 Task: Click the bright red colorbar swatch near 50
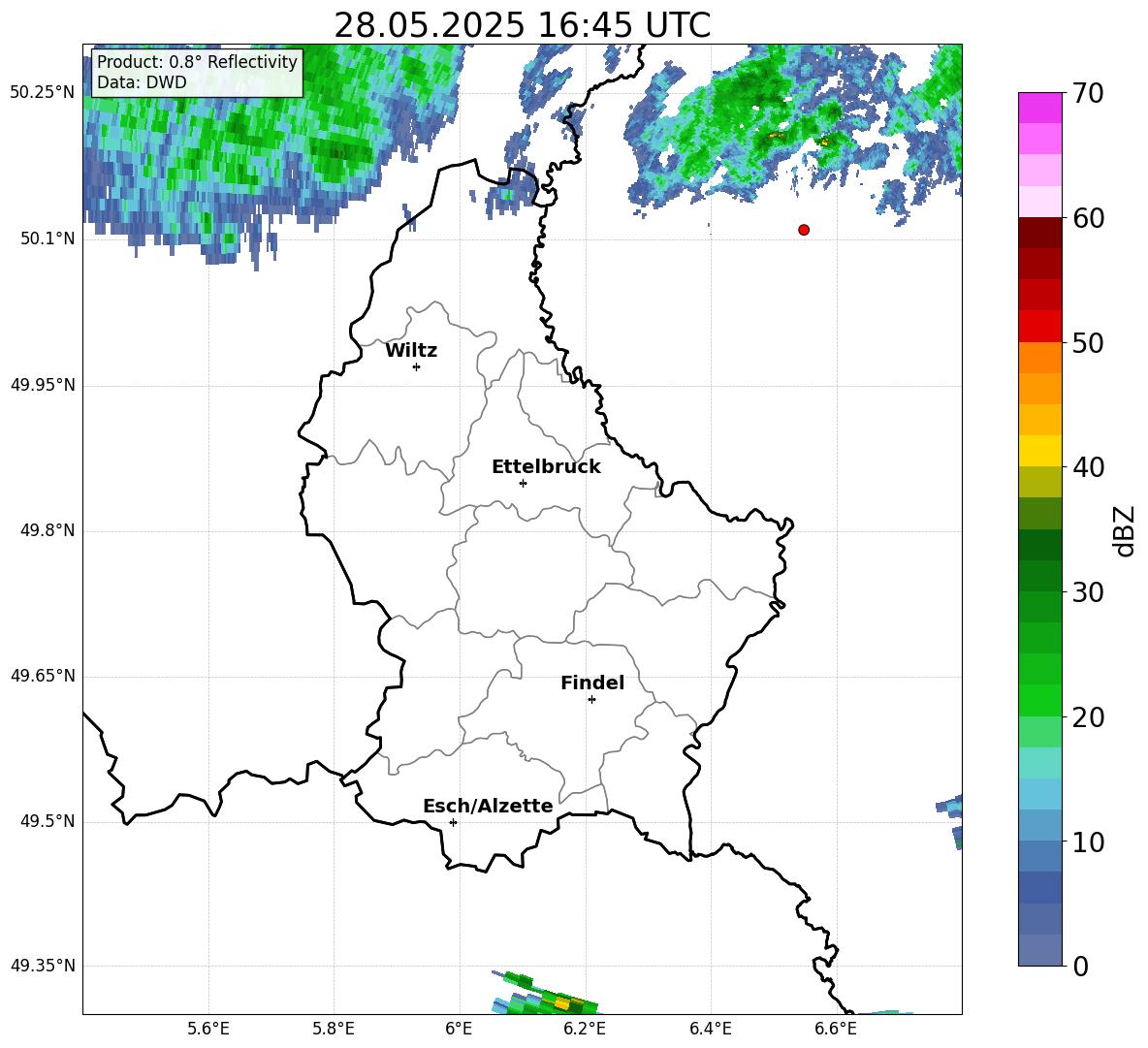point(1039,327)
